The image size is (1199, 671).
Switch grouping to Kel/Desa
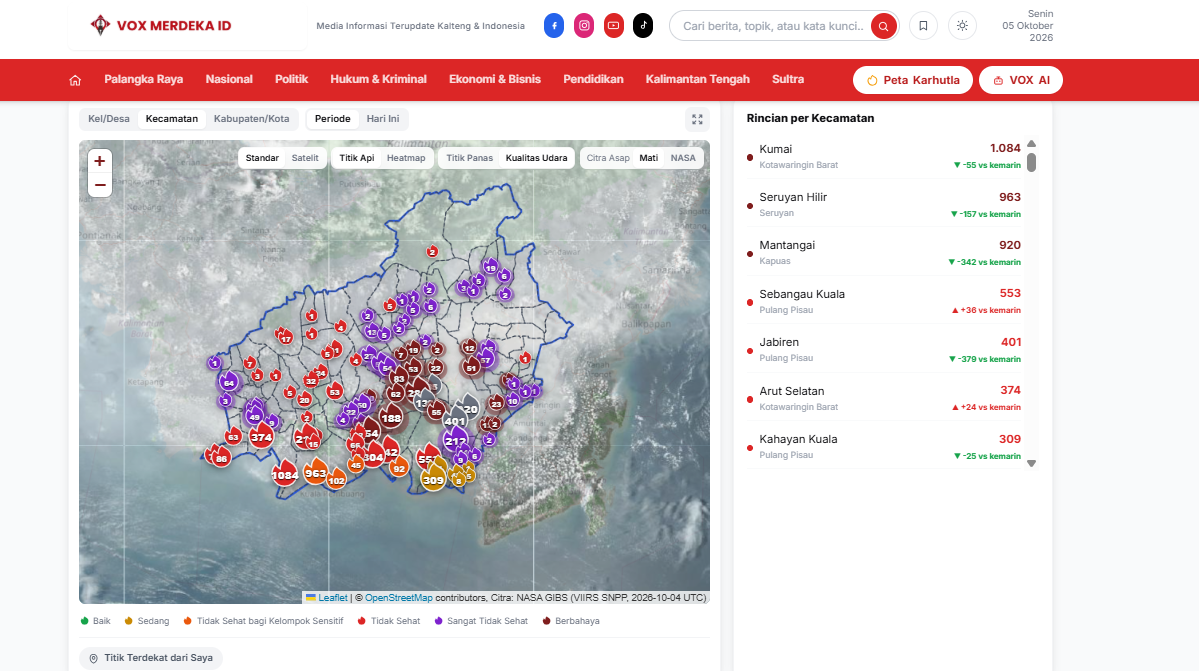coord(109,119)
